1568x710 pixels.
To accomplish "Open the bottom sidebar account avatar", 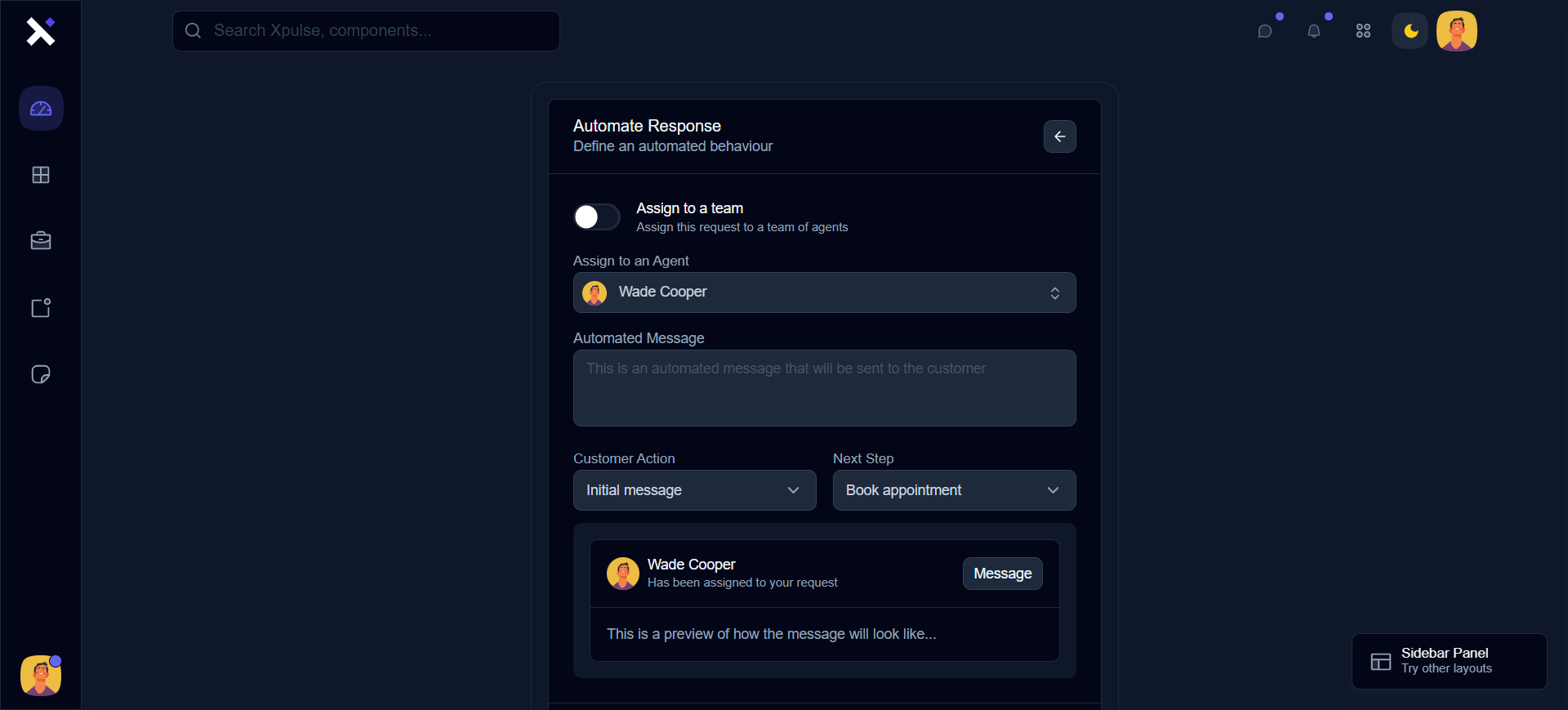I will click(x=41, y=676).
